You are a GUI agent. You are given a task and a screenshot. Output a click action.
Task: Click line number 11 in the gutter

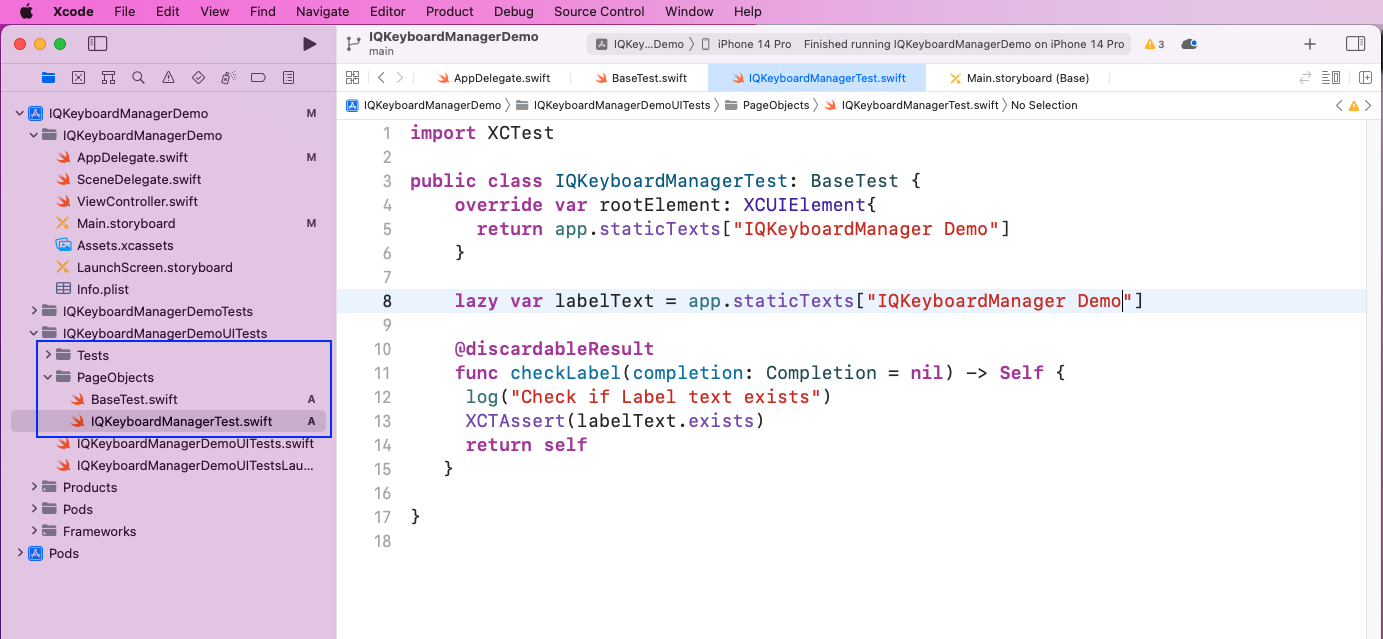[x=382, y=373]
